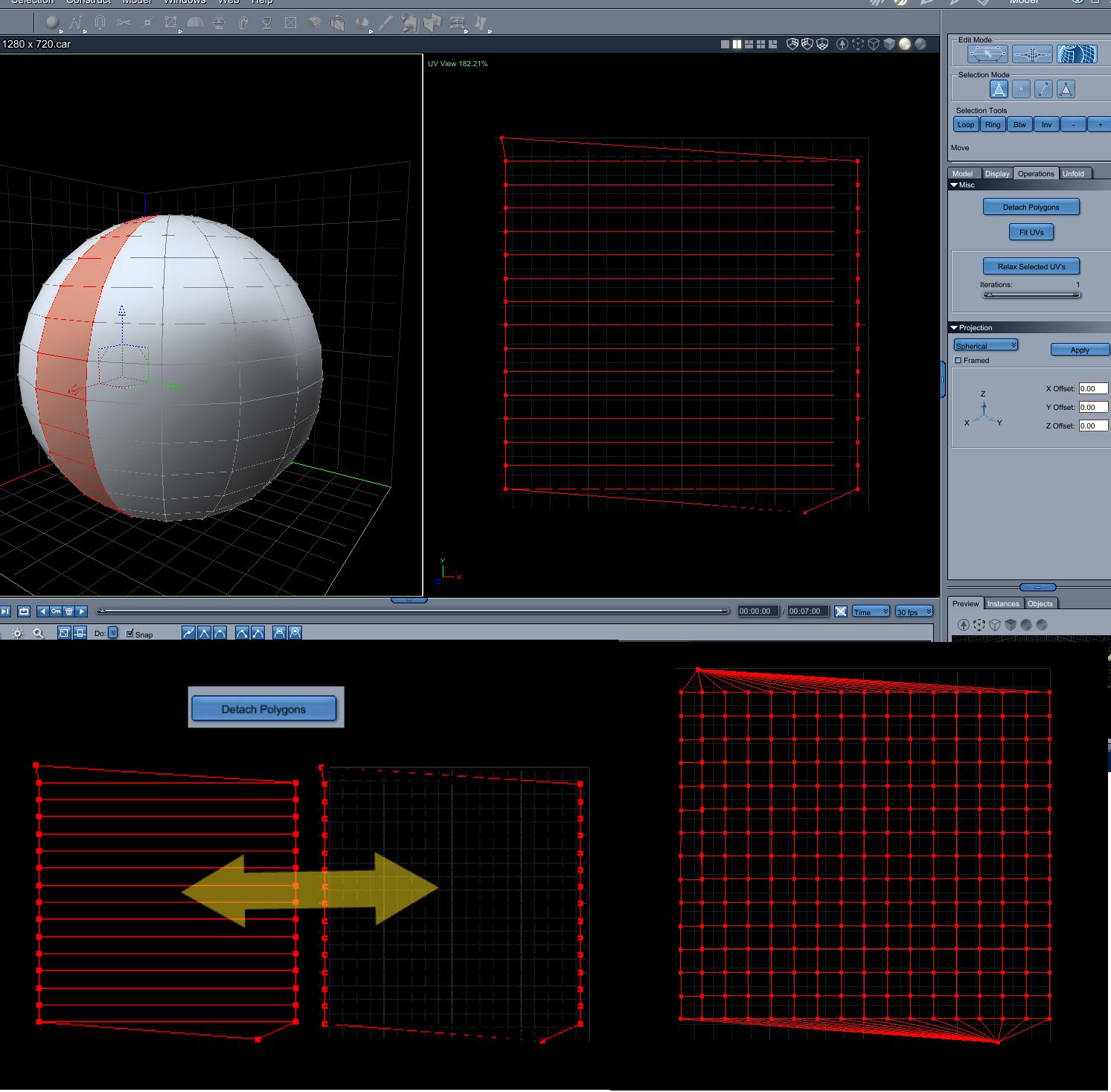Click the trash icon on timeline

point(69,611)
